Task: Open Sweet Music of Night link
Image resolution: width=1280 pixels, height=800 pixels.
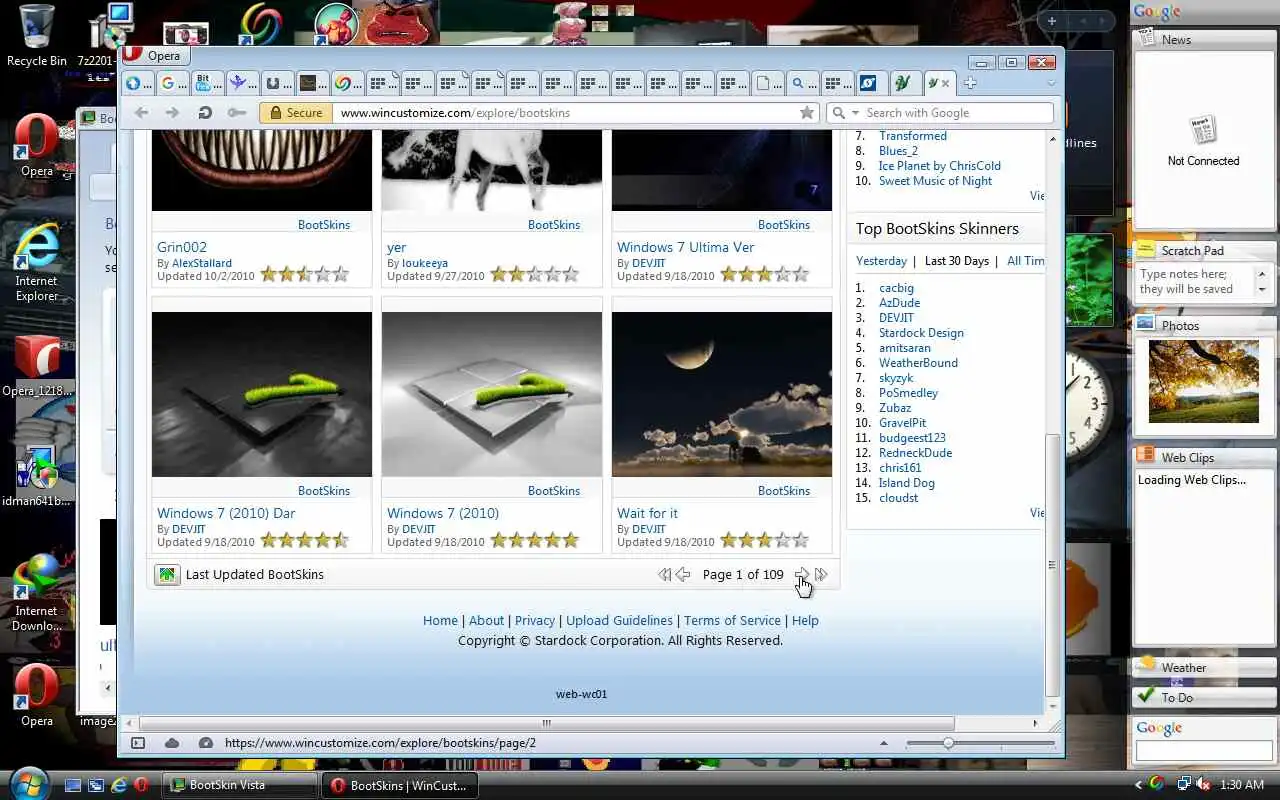Action: point(936,181)
